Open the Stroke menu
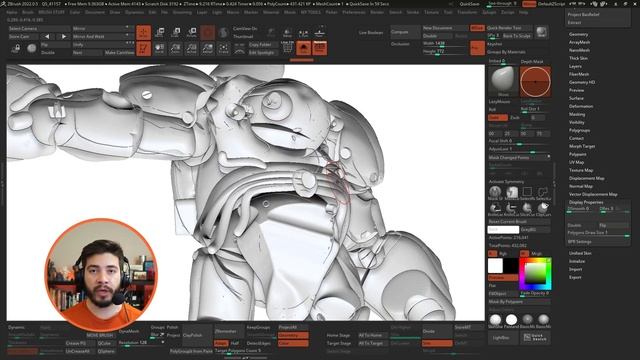This screenshot has height=360, width=640. [413, 12]
